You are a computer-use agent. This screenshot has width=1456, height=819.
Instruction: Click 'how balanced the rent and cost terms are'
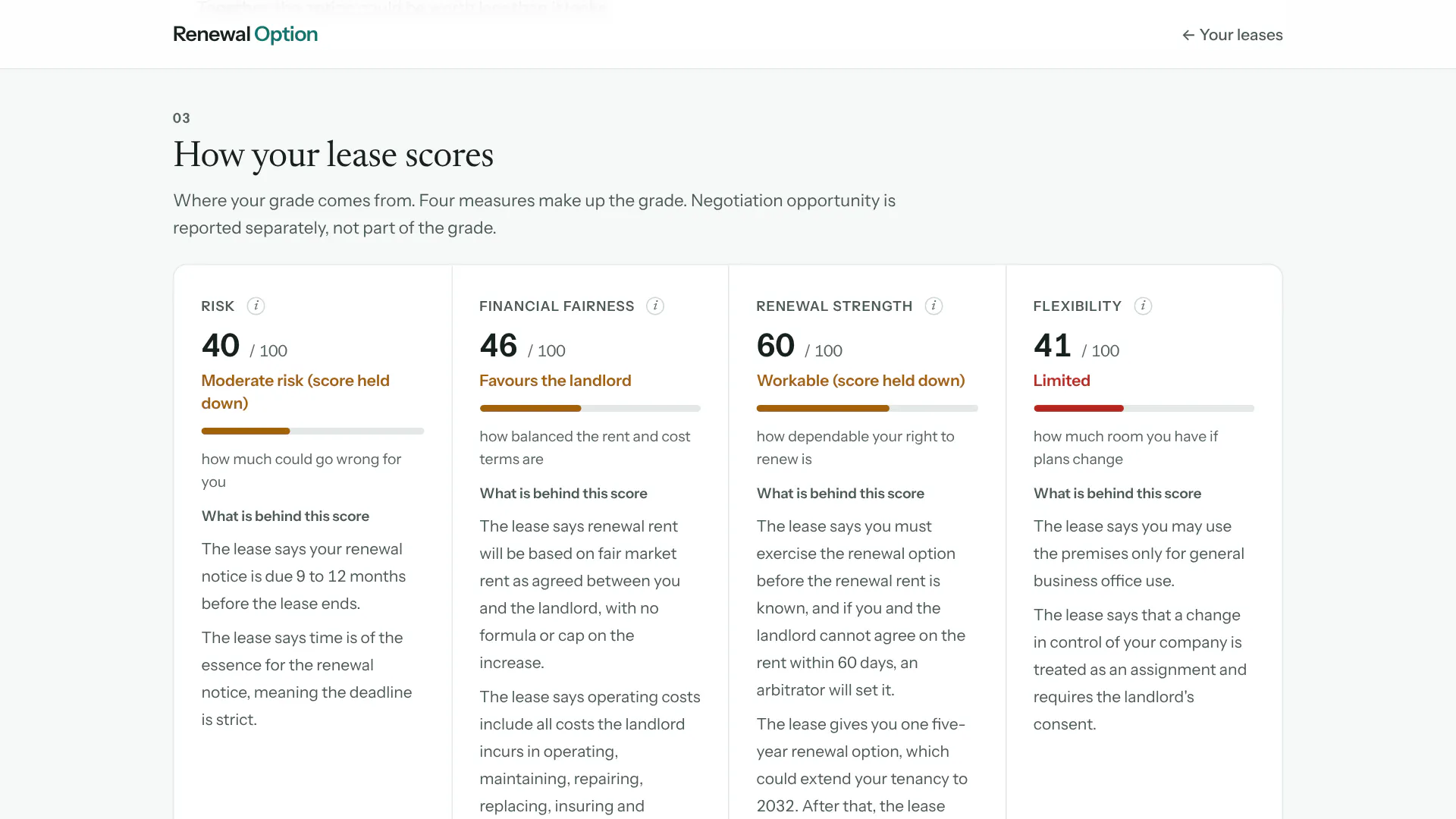pos(585,447)
